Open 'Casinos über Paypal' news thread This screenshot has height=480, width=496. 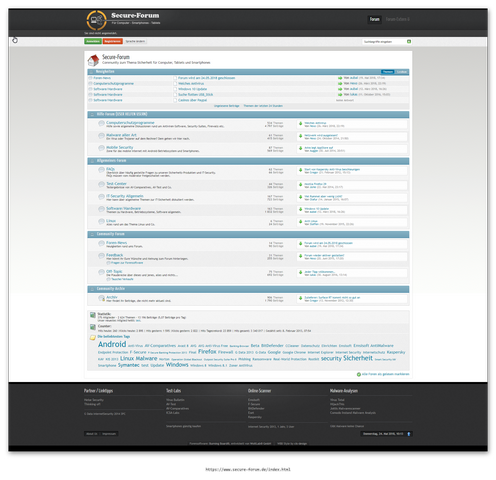coord(192,100)
